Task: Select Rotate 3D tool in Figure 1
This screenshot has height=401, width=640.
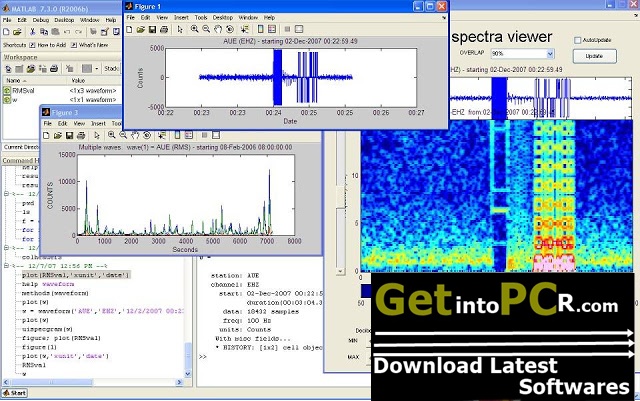Action: (x=230, y=29)
